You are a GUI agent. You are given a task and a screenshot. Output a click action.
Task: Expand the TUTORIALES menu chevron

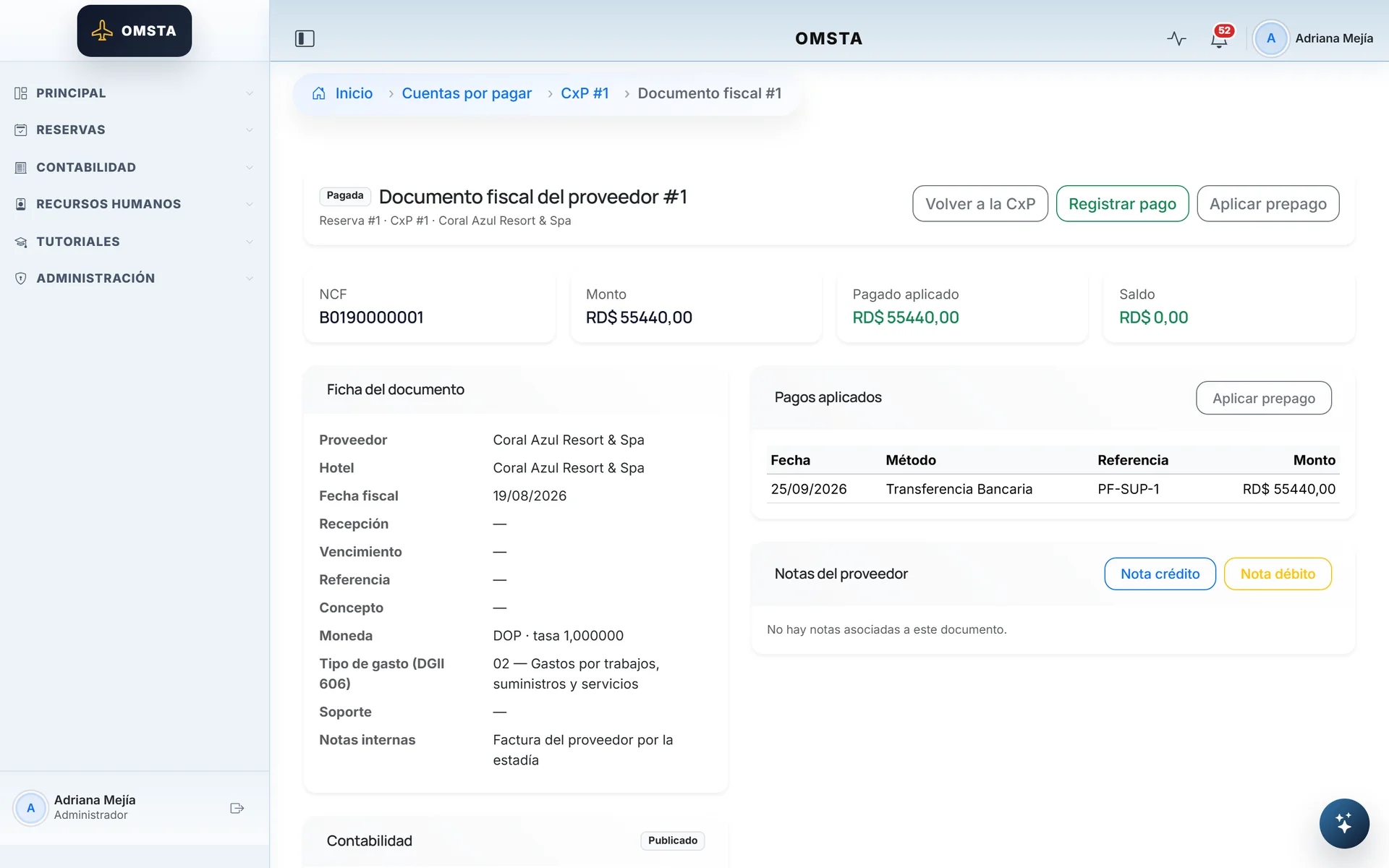click(250, 242)
